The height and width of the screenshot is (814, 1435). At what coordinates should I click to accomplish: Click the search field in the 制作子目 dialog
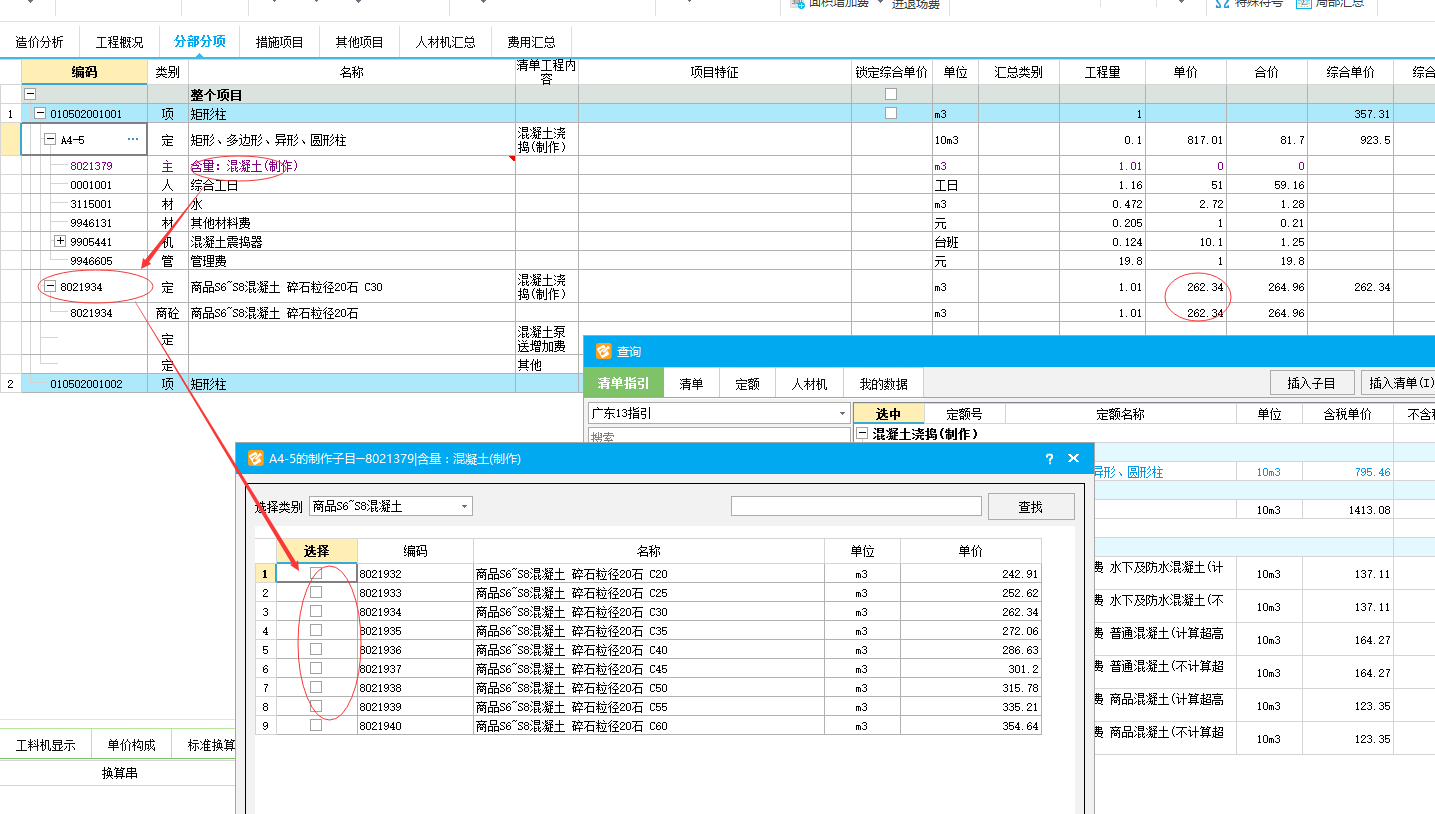pos(856,507)
